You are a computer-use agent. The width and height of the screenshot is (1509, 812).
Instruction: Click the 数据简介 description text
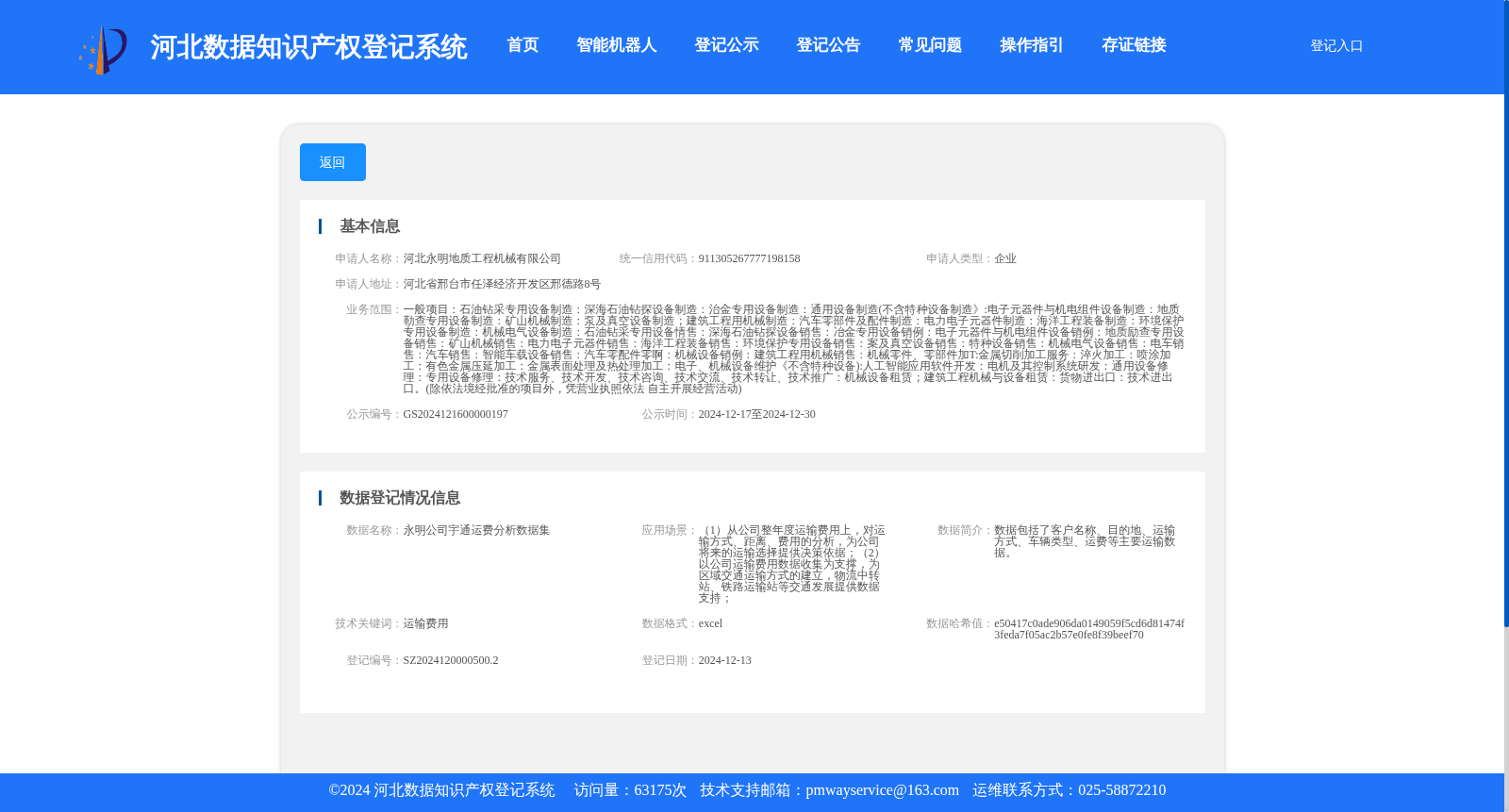click(x=1085, y=541)
